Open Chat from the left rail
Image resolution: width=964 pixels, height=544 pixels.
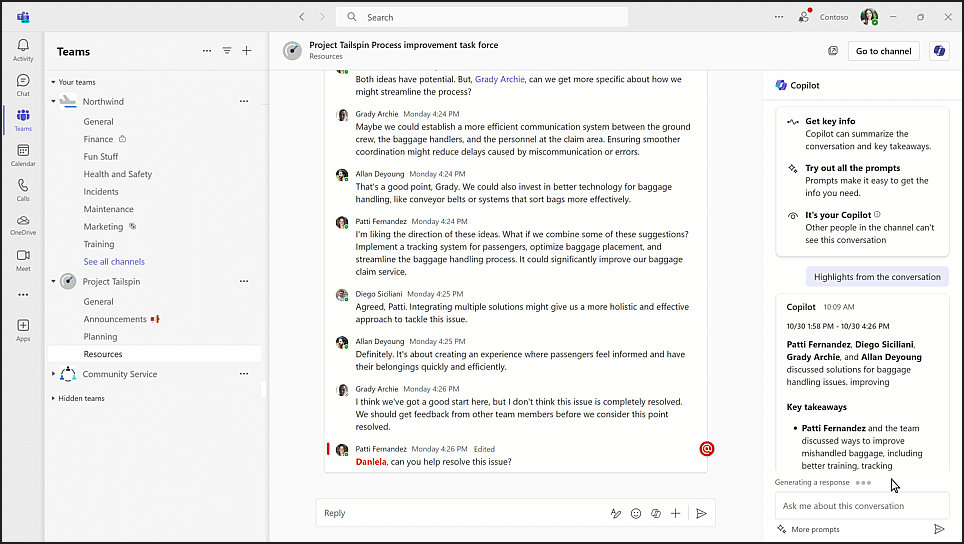[x=23, y=85]
